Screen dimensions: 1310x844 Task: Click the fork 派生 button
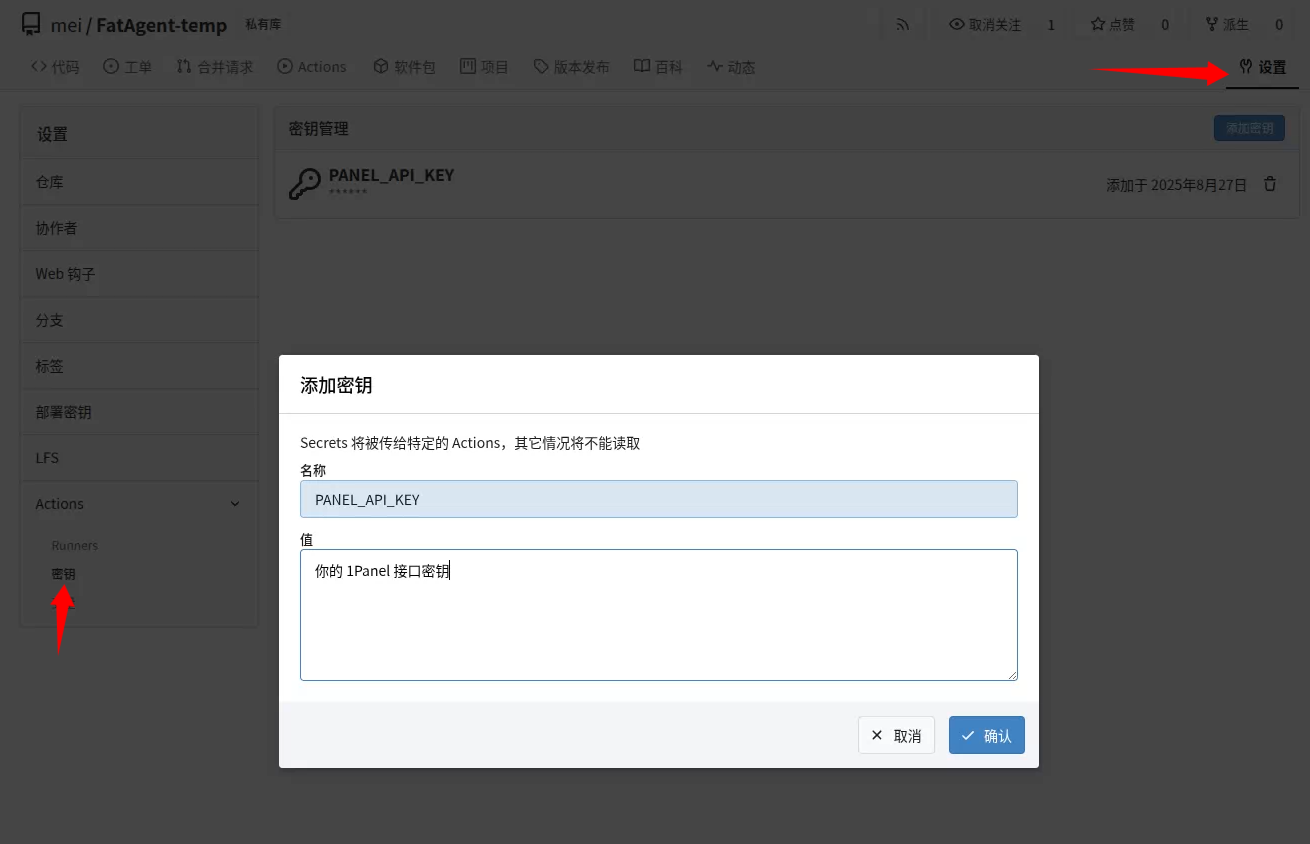point(1227,25)
